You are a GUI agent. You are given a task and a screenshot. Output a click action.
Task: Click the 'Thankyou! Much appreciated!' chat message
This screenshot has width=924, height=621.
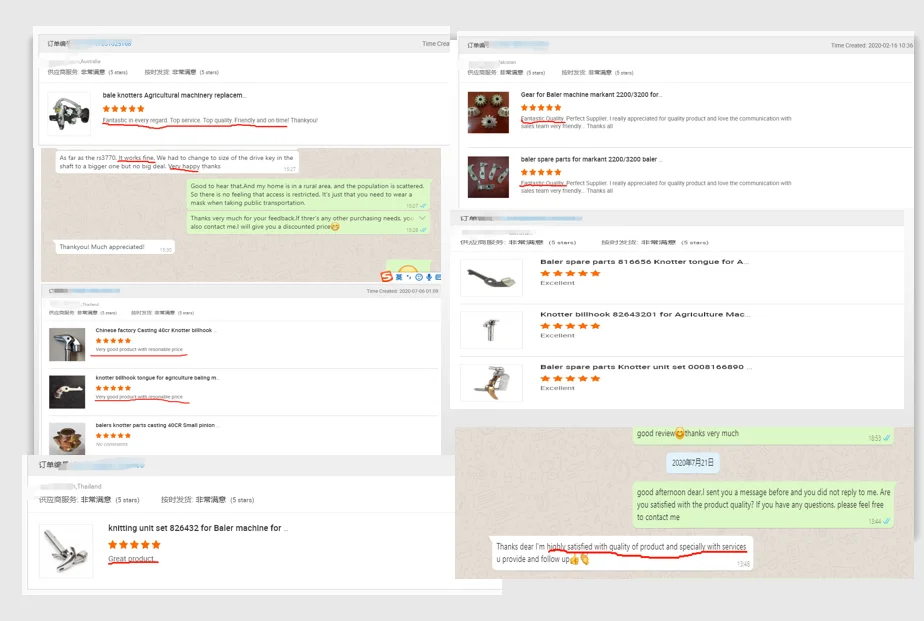(x=114, y=247)
